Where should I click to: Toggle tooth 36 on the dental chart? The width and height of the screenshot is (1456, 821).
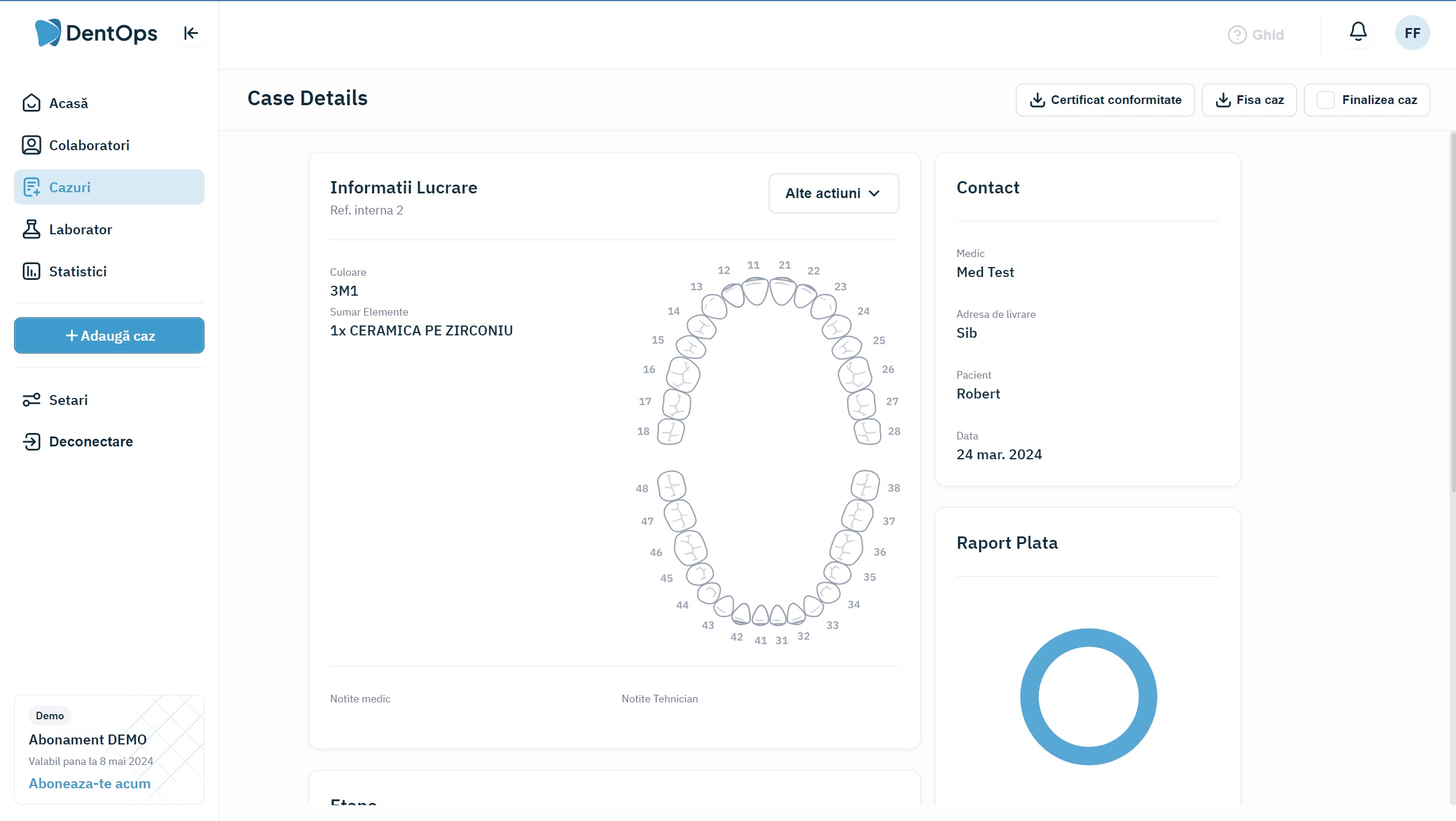click(846, 548)
